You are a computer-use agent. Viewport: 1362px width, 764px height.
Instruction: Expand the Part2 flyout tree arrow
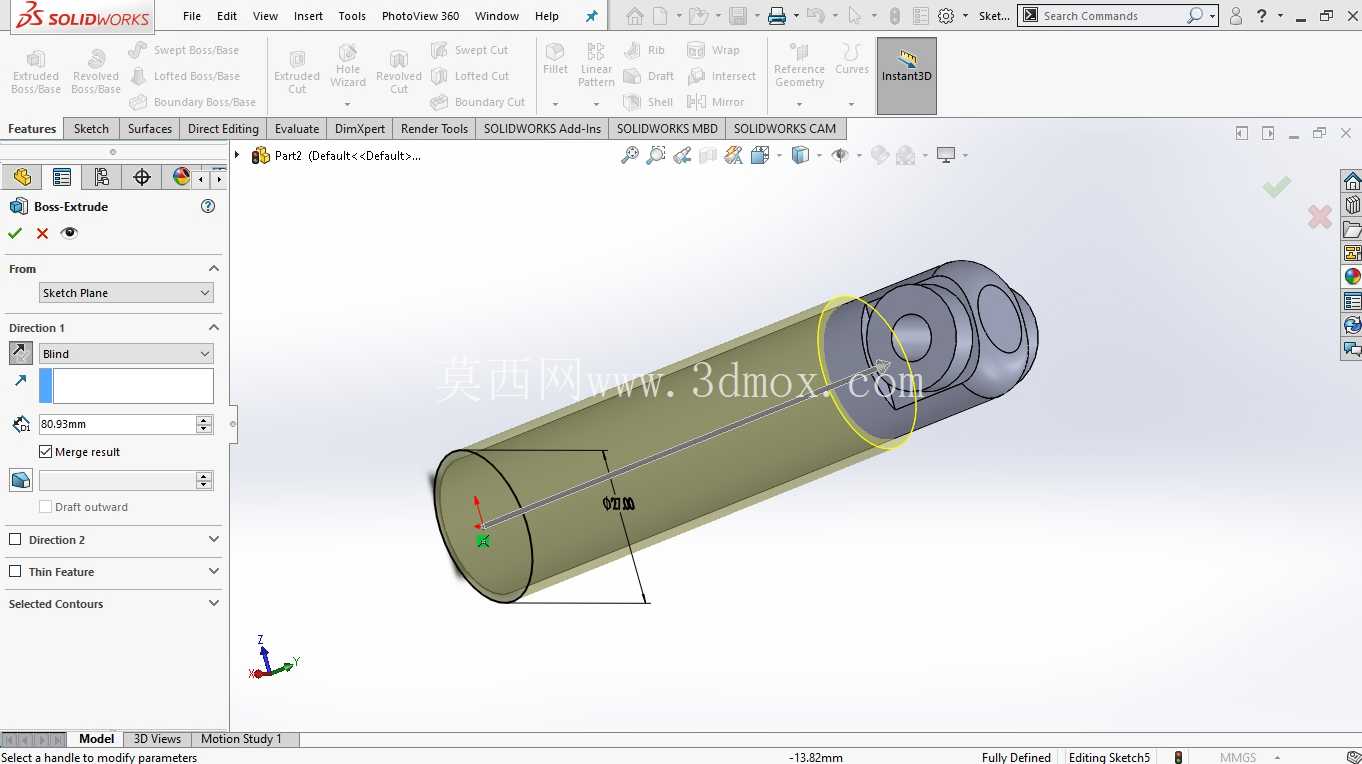point(237,155)
